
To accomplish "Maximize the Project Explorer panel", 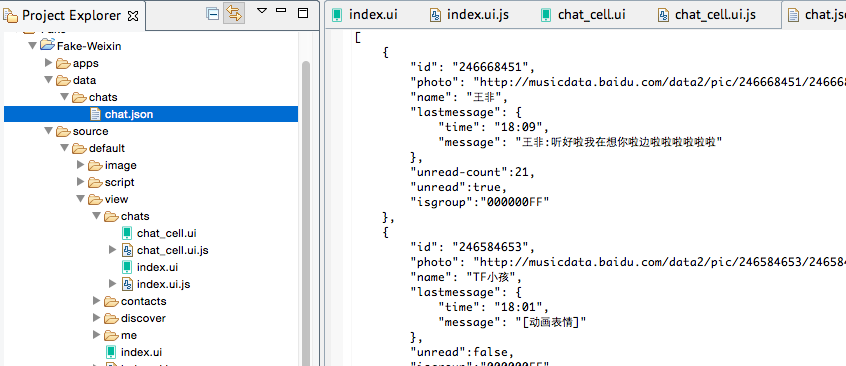I will click(303, 12).
